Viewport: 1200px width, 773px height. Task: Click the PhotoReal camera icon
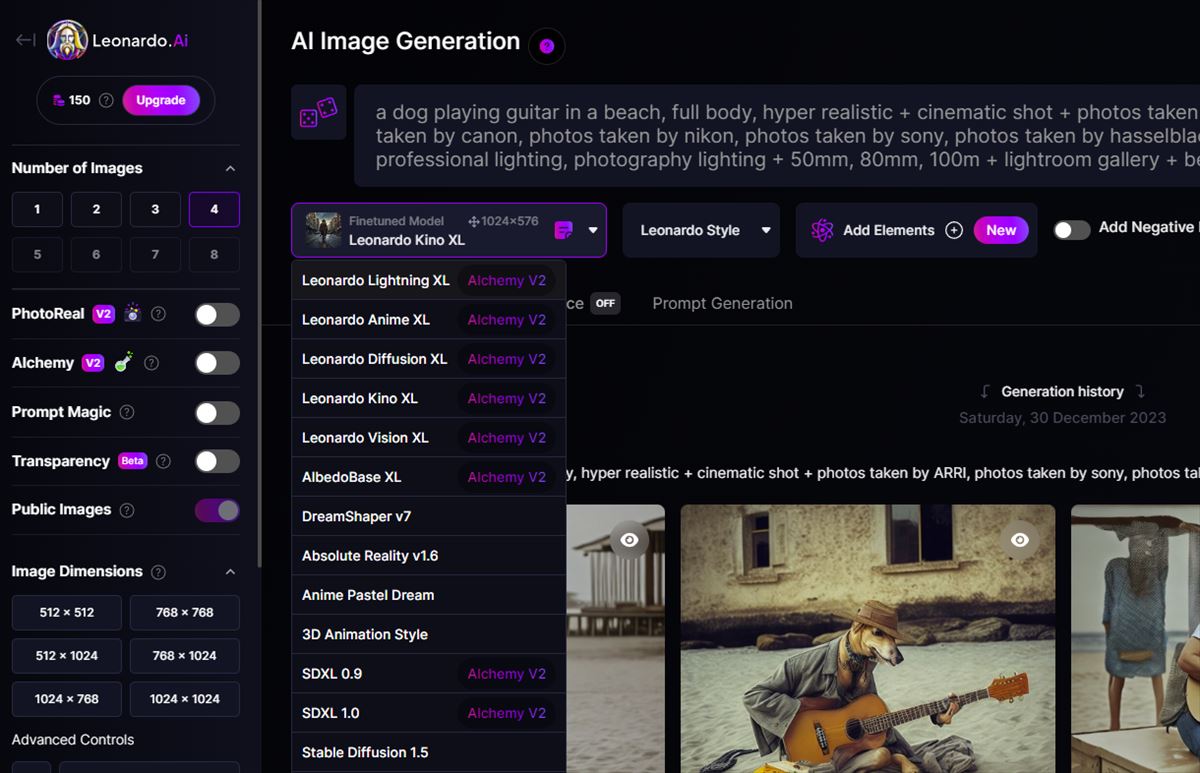tap(132, 313)
